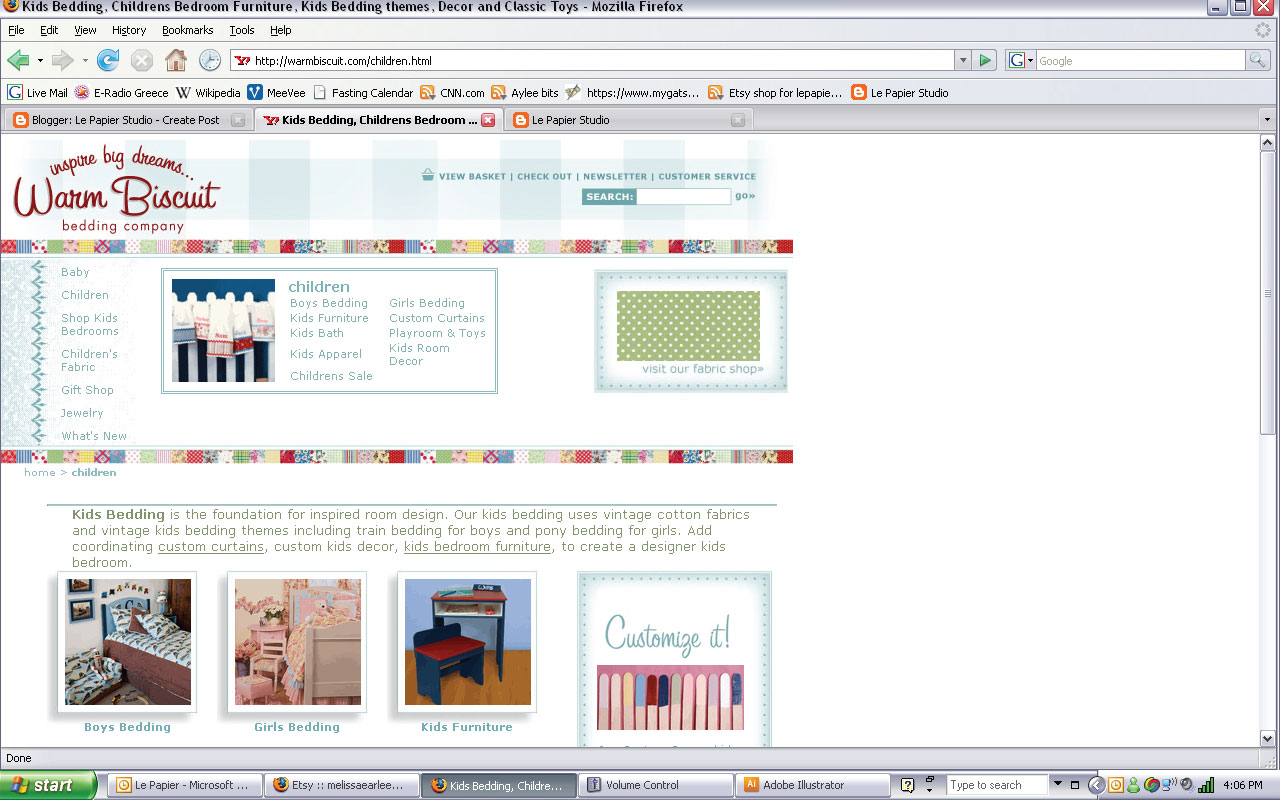Click the green Go arrow in address bar

[x=985, y=61]
